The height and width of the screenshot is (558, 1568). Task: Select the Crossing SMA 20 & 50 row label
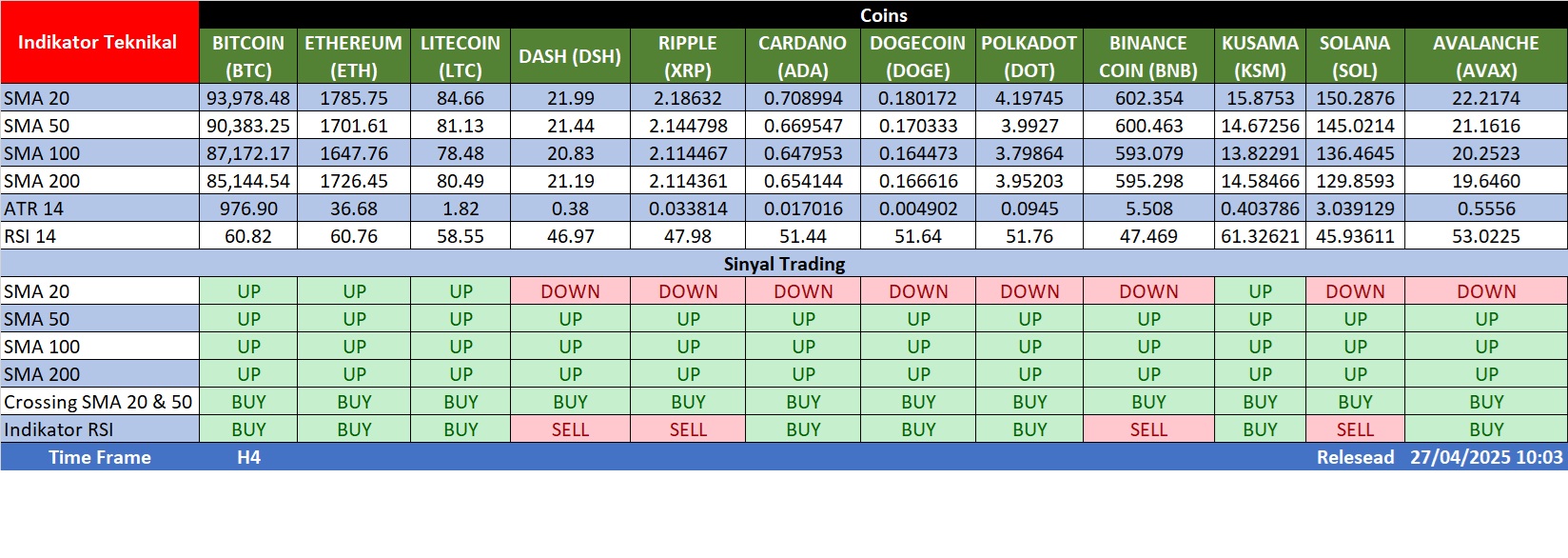[99, 402]
